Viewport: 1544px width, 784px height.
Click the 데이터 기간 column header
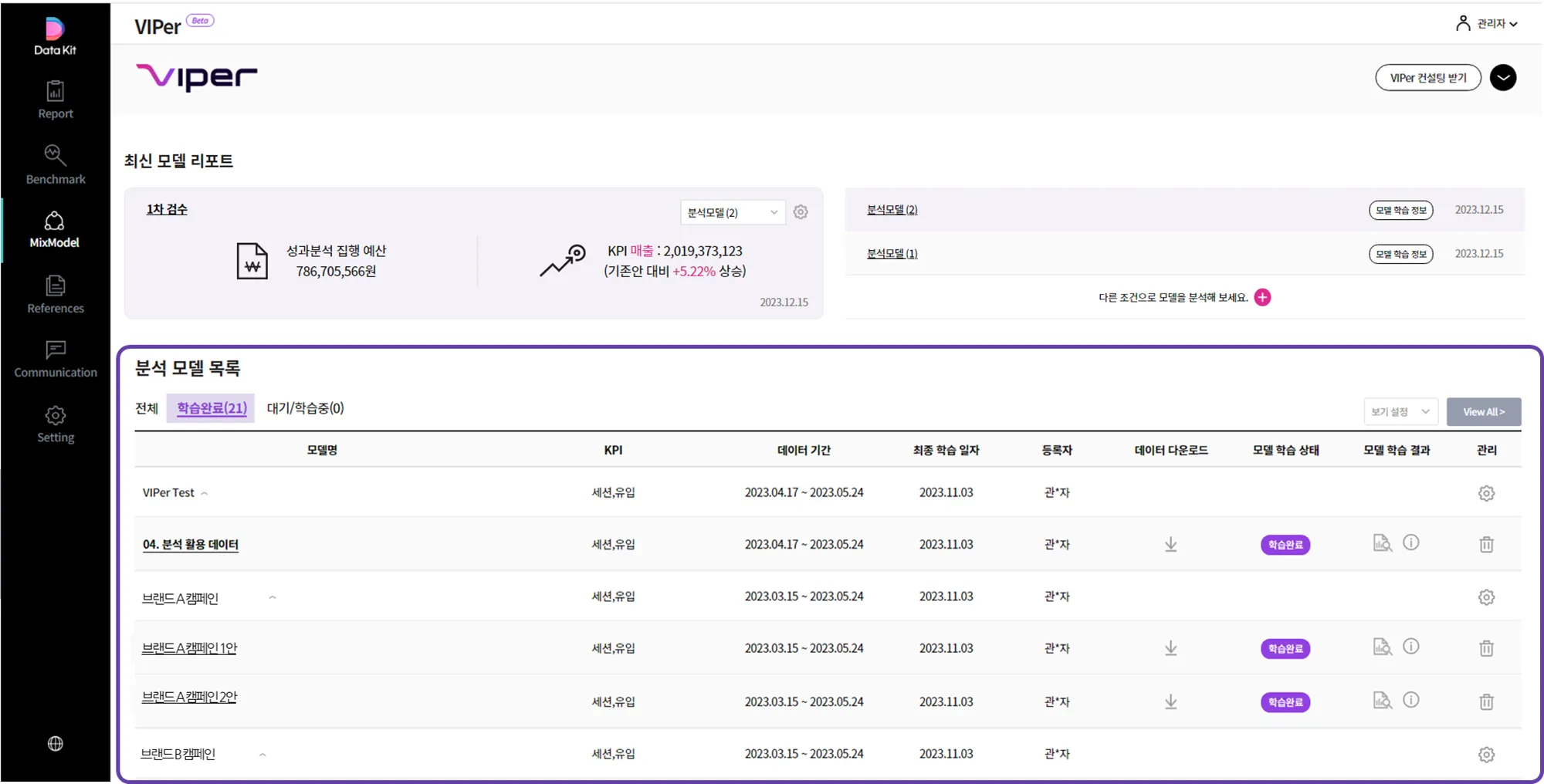804,450
